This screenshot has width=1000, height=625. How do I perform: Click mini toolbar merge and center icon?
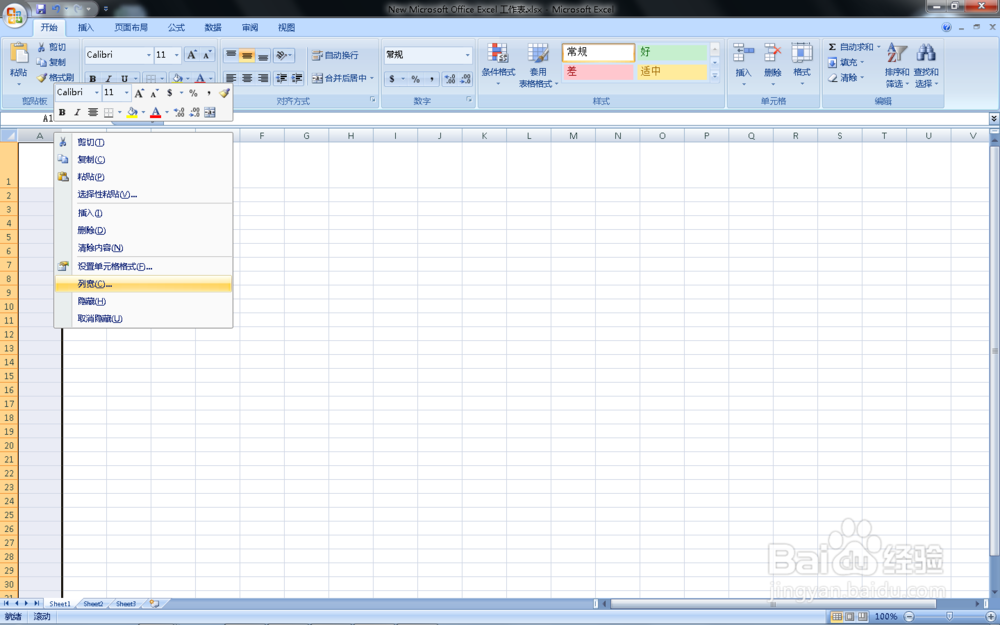click(x=209, y=112)
